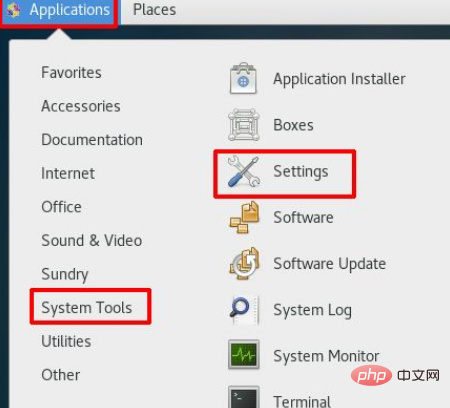This screenshot has width=450, height=408.
Task: Launch System Monitor green graph icon
Action: pyautogui.click(x=244, y=355)
